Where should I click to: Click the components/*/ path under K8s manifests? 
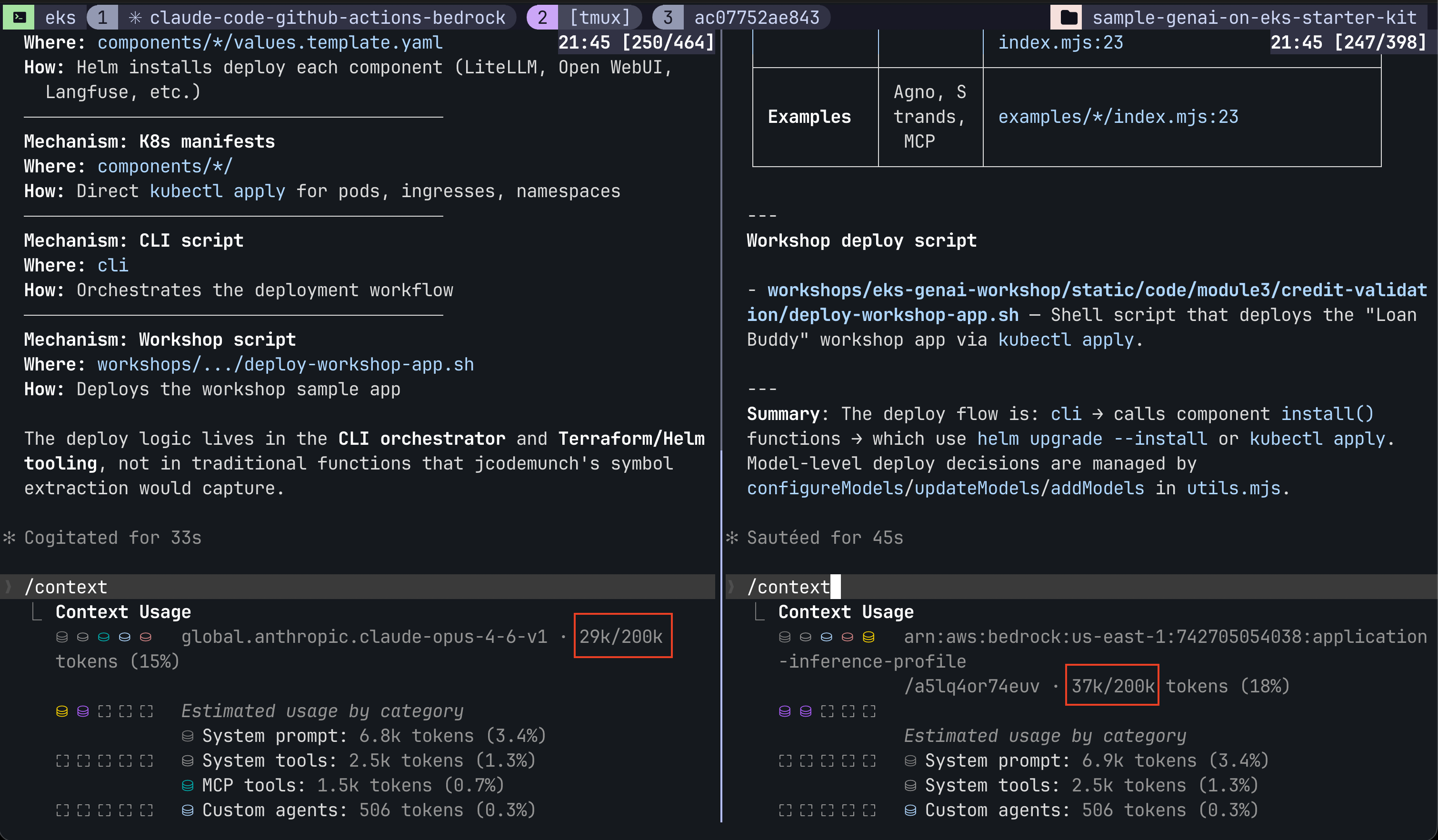(165, 167)
